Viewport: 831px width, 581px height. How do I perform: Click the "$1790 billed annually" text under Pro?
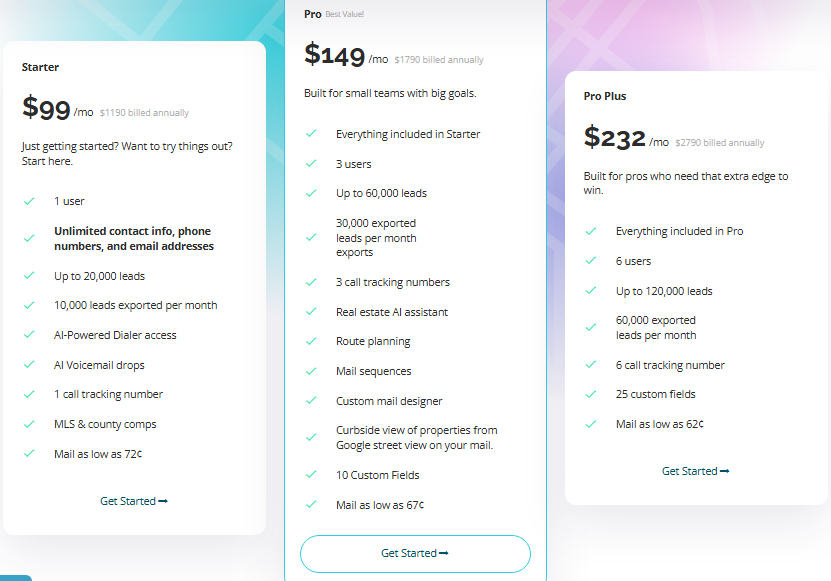coord(438,59)
